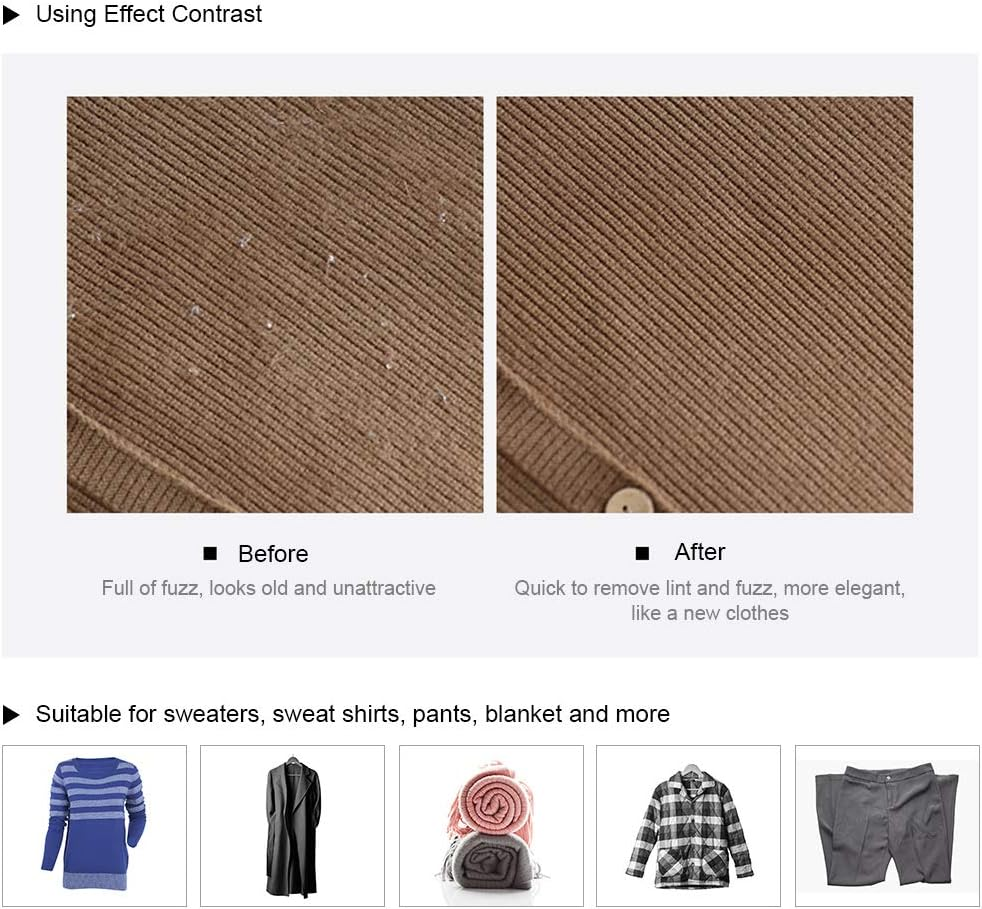Image resolution: width=982 pixels, height=909 pixels.
Task: Click the square bullet next to Before
Action: click(210, 553)
